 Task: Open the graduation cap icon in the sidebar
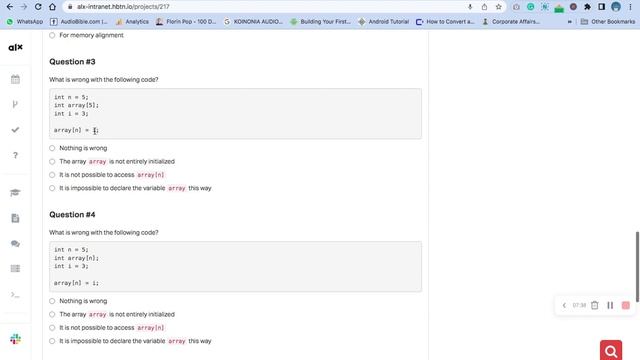click(15, 193)
